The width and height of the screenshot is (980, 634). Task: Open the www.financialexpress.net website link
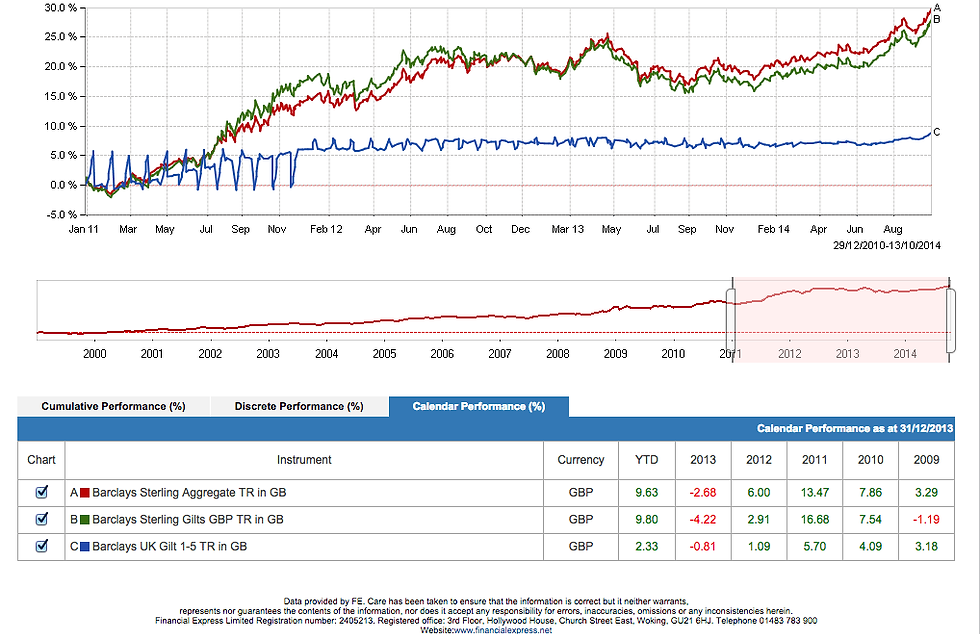(503, 630)
